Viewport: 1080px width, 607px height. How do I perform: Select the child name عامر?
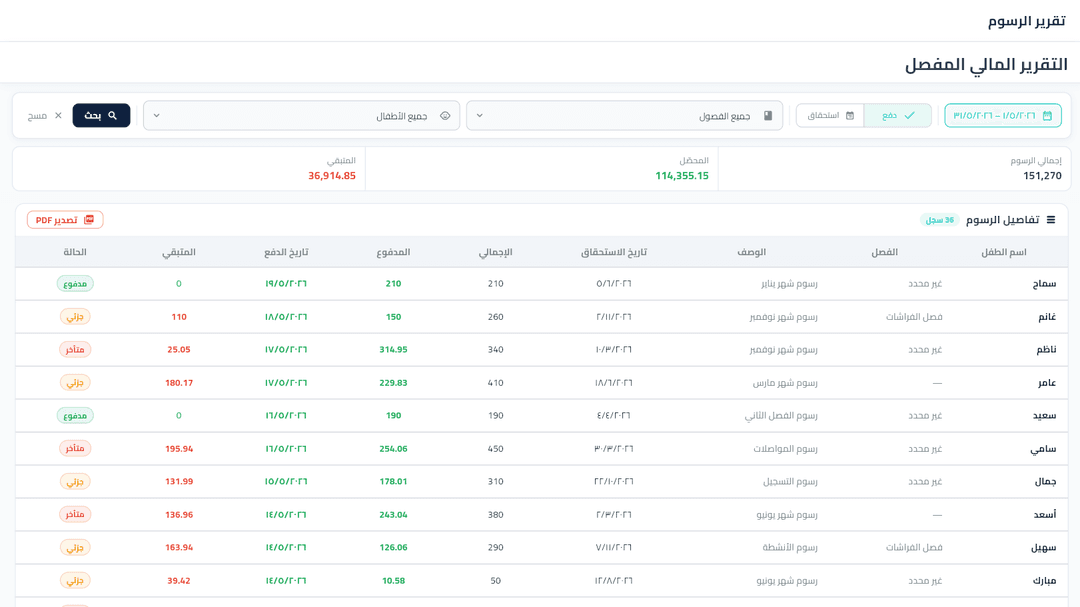click(x=1047, y=383)
